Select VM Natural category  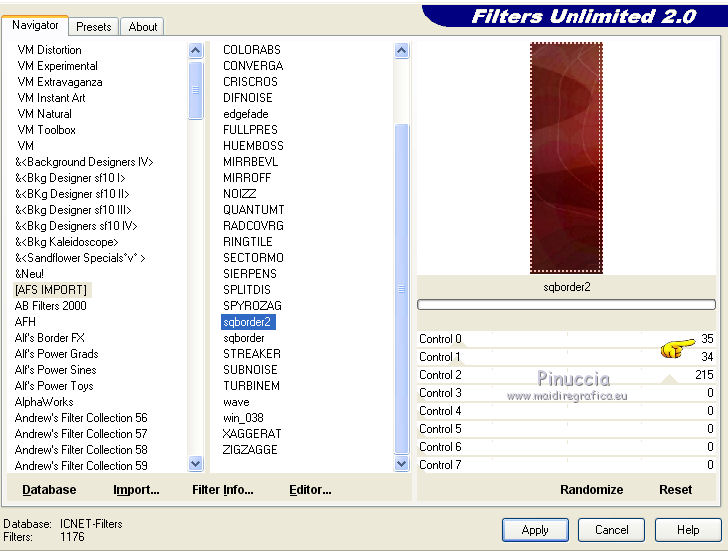[45, 114]
